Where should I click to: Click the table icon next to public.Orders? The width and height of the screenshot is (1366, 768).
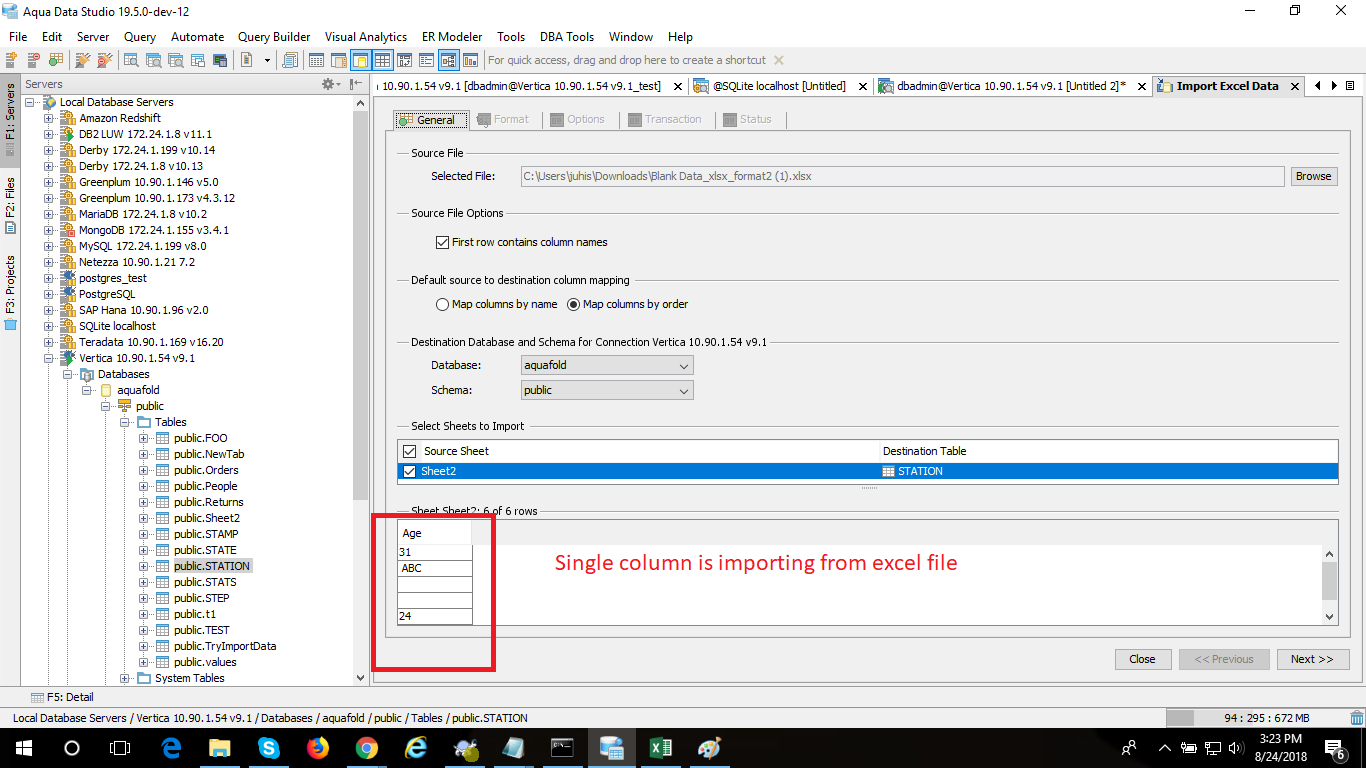(x=163, y=470)
